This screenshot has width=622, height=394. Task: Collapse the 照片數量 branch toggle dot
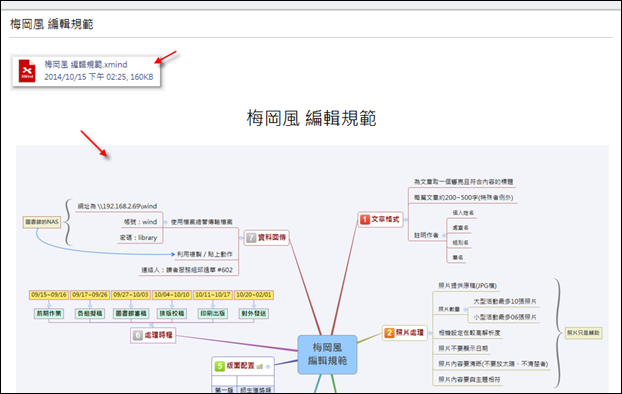(x=465, y=309)
